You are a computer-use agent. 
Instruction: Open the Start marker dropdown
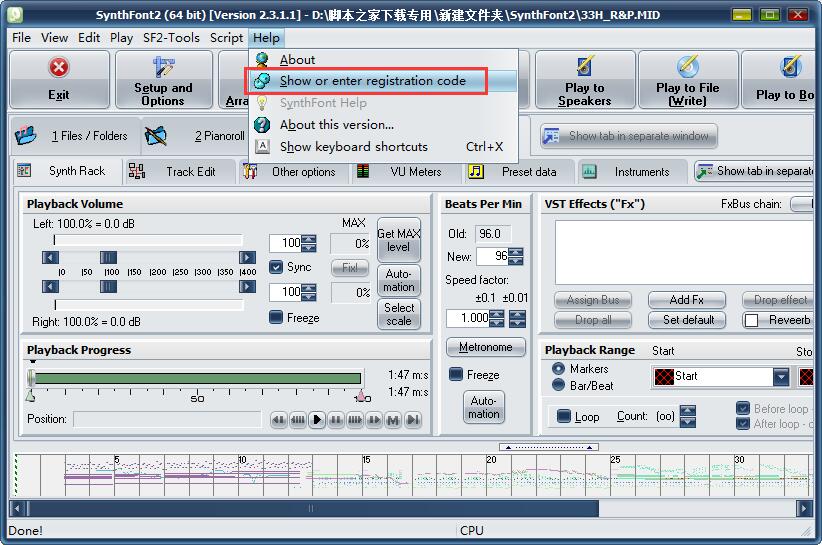(781, 376)
